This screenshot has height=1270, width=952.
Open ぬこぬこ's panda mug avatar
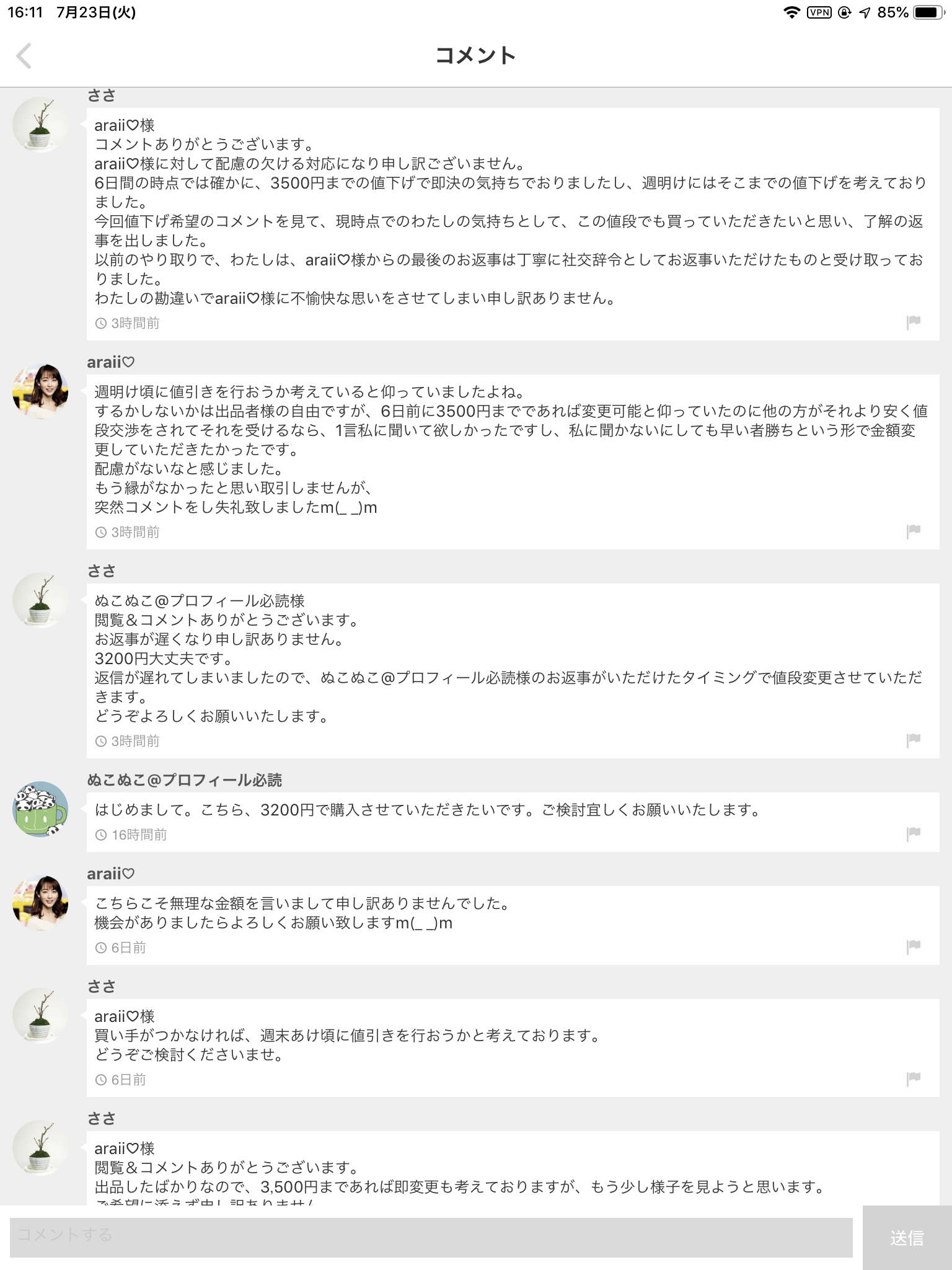pos(40,809)
